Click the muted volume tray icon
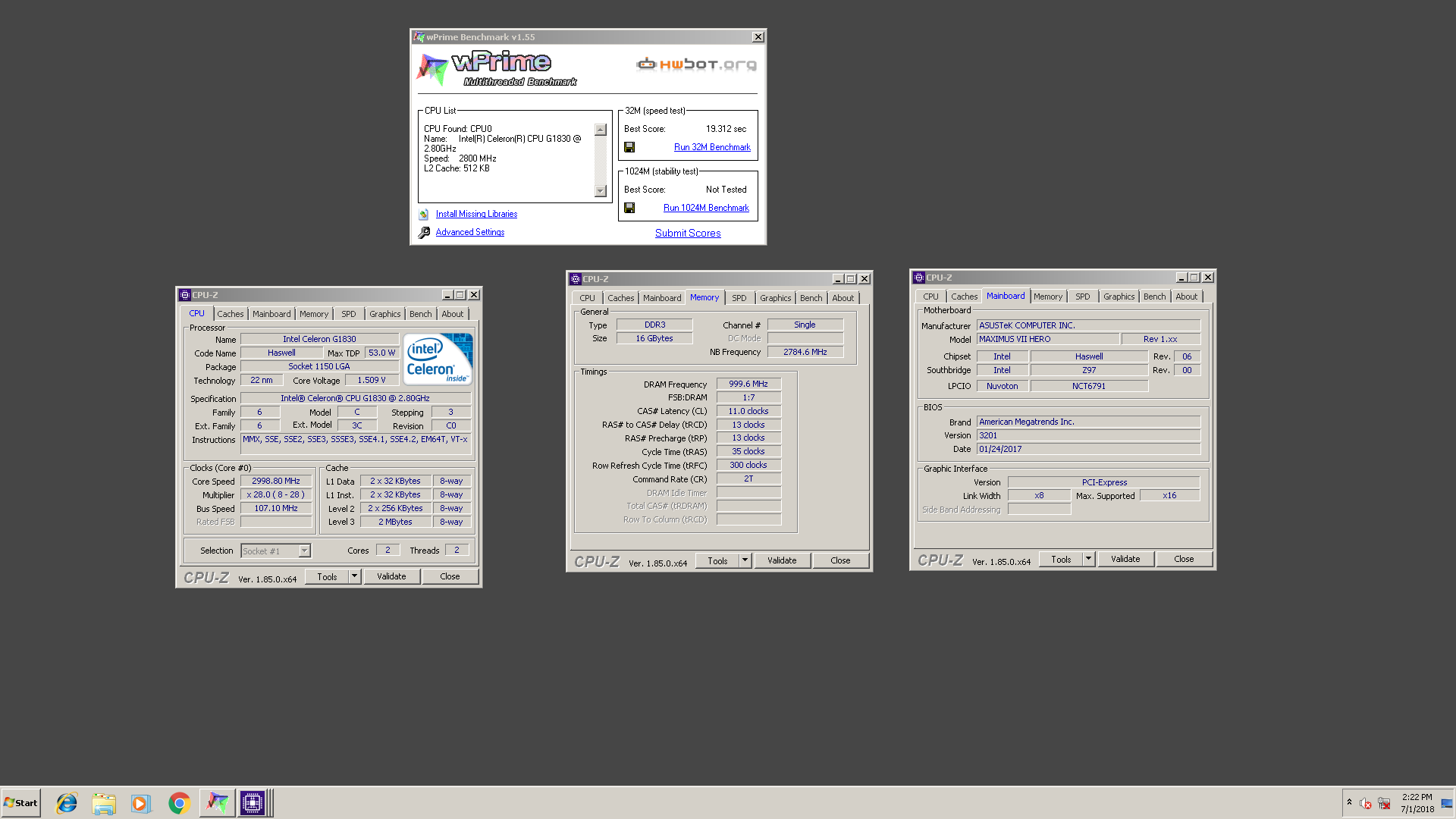Image resolution: width=1456 pixels, height=819 pixels. pos(1365,803)
